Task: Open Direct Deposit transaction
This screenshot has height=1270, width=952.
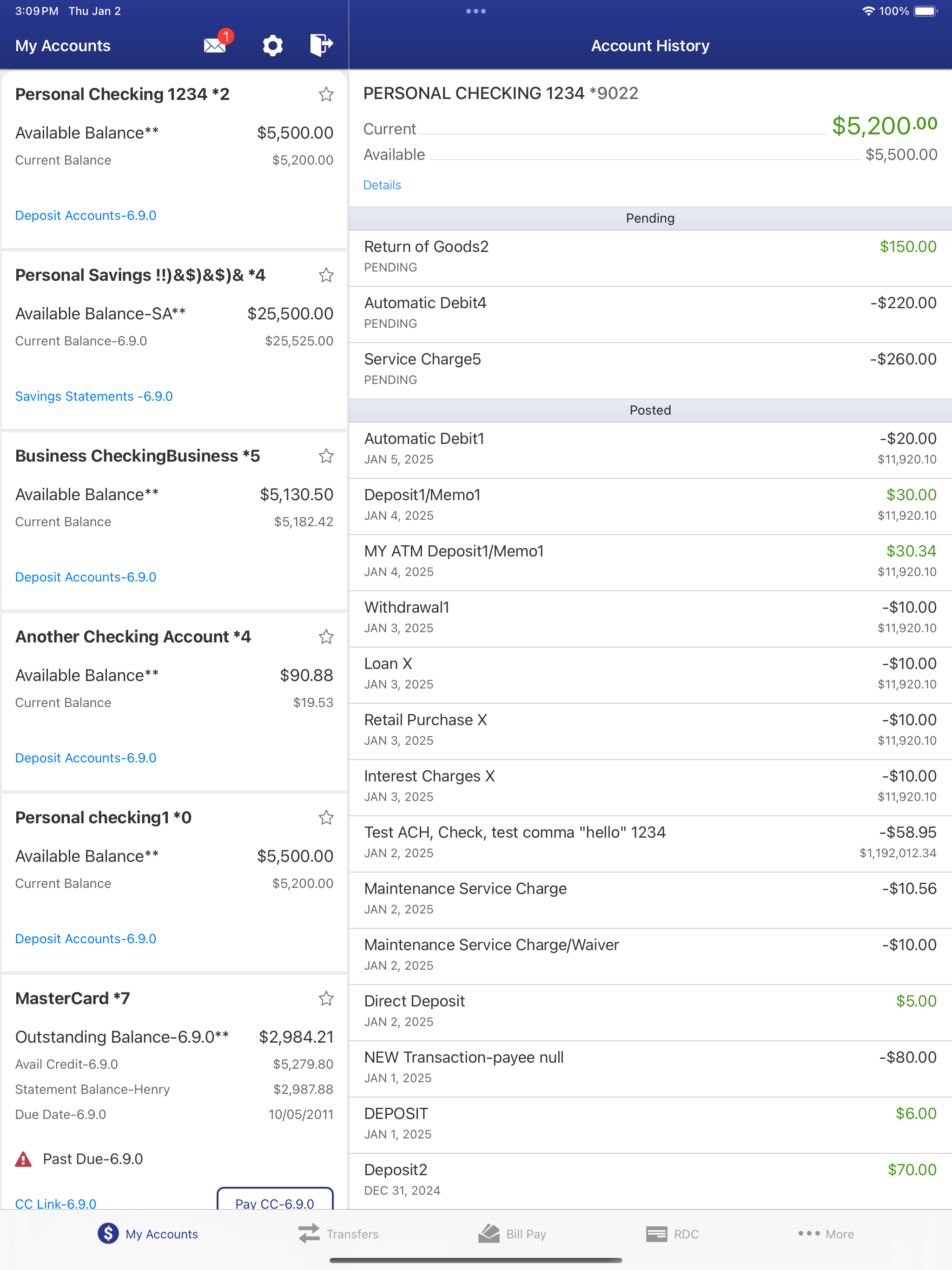Action: 650,1013
